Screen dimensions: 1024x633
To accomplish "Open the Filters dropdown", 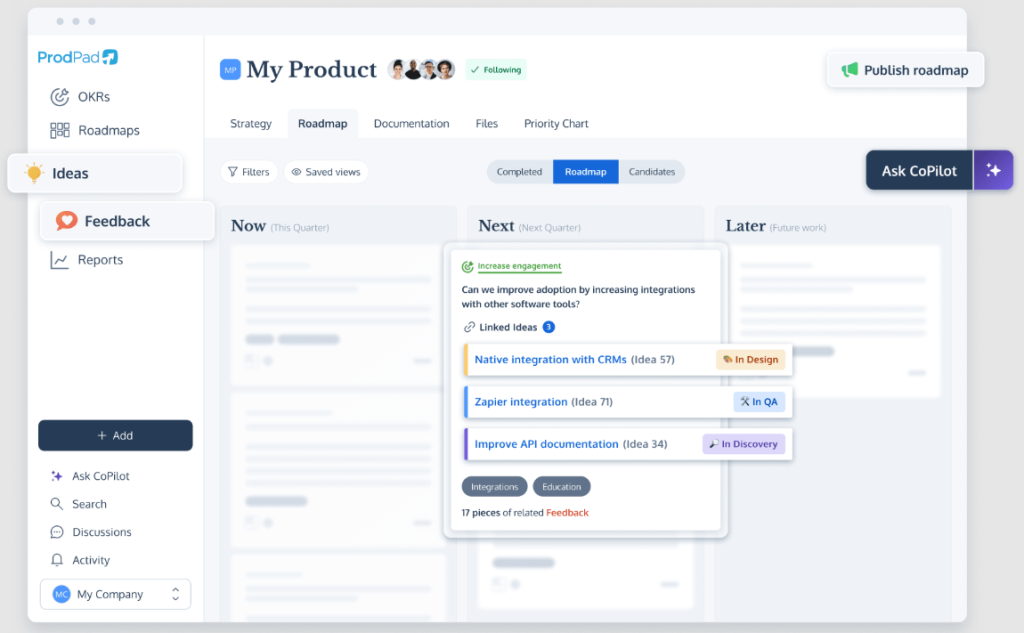I will 248,172.
